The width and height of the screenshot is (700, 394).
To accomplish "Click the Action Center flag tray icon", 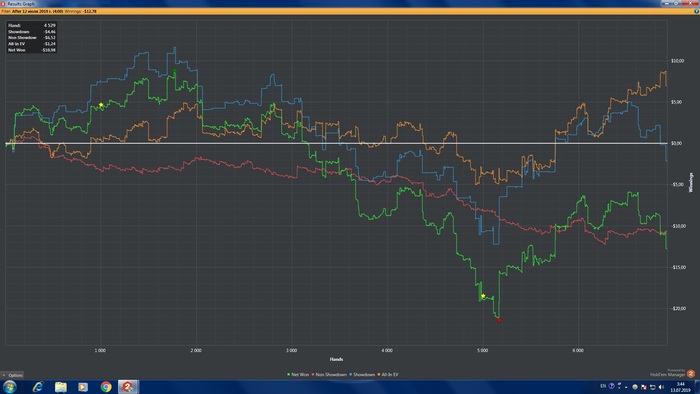I will coord(643,387).
